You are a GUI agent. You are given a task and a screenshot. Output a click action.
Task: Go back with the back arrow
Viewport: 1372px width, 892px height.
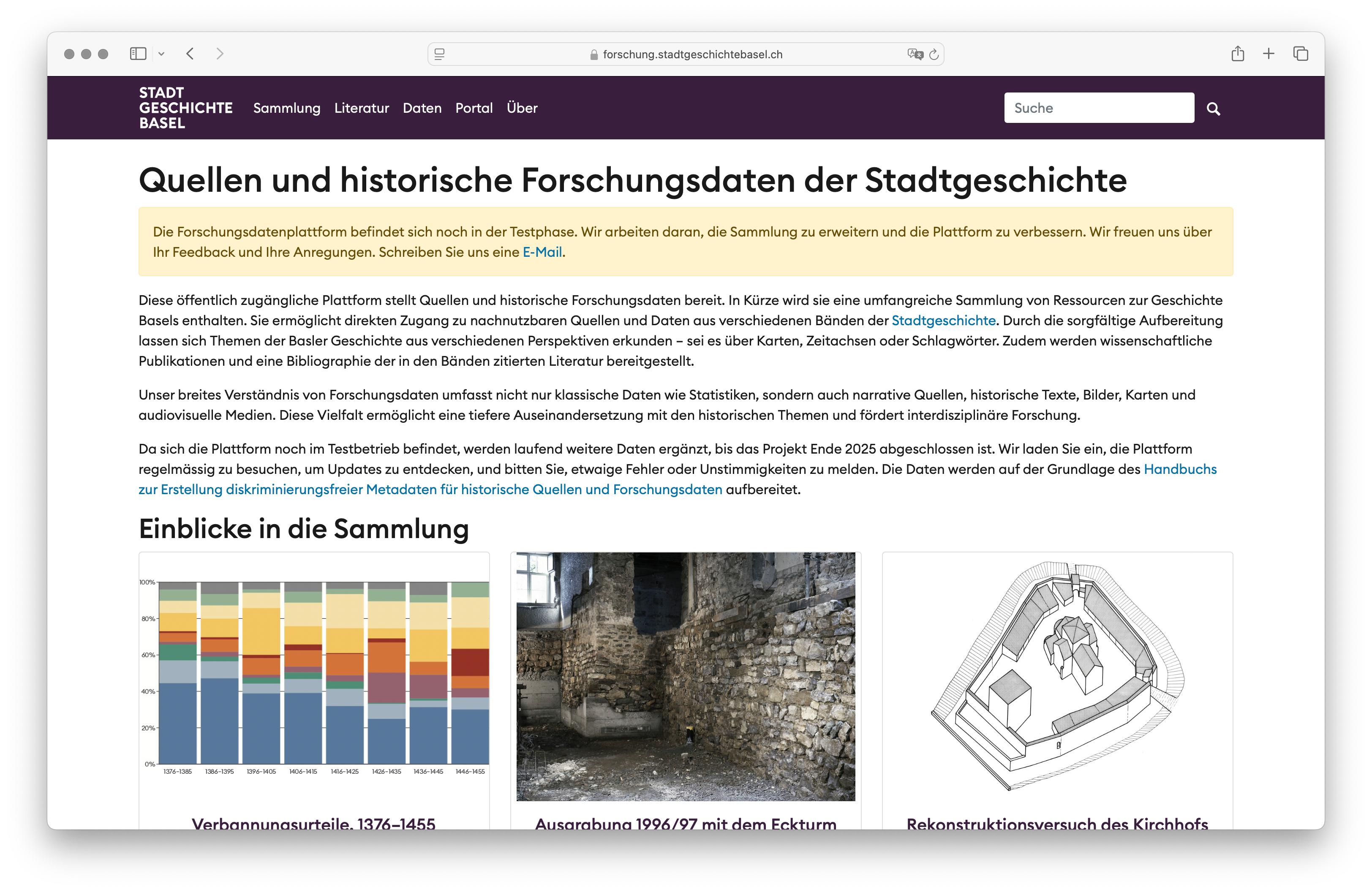point(190,54)
